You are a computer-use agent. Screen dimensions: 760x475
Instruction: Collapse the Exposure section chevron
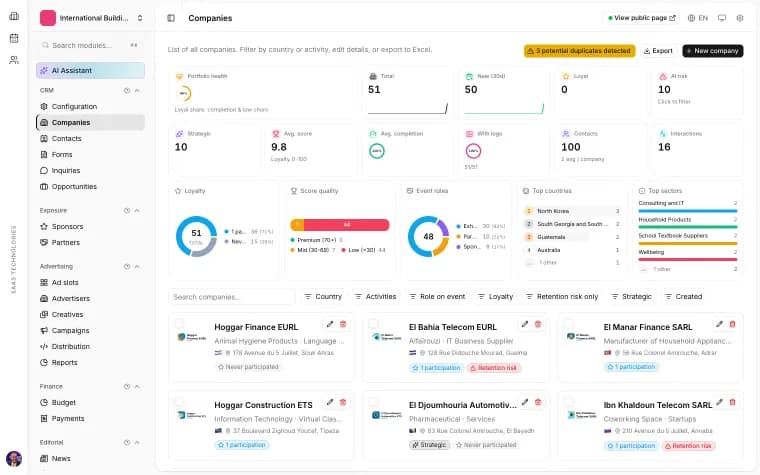(137, 210)
